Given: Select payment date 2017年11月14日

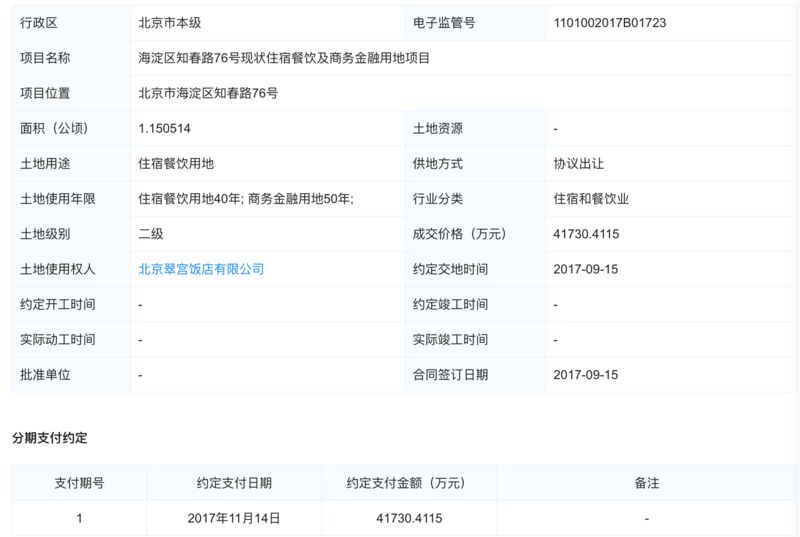Looking at the screenshot, I should pos(234,518).
